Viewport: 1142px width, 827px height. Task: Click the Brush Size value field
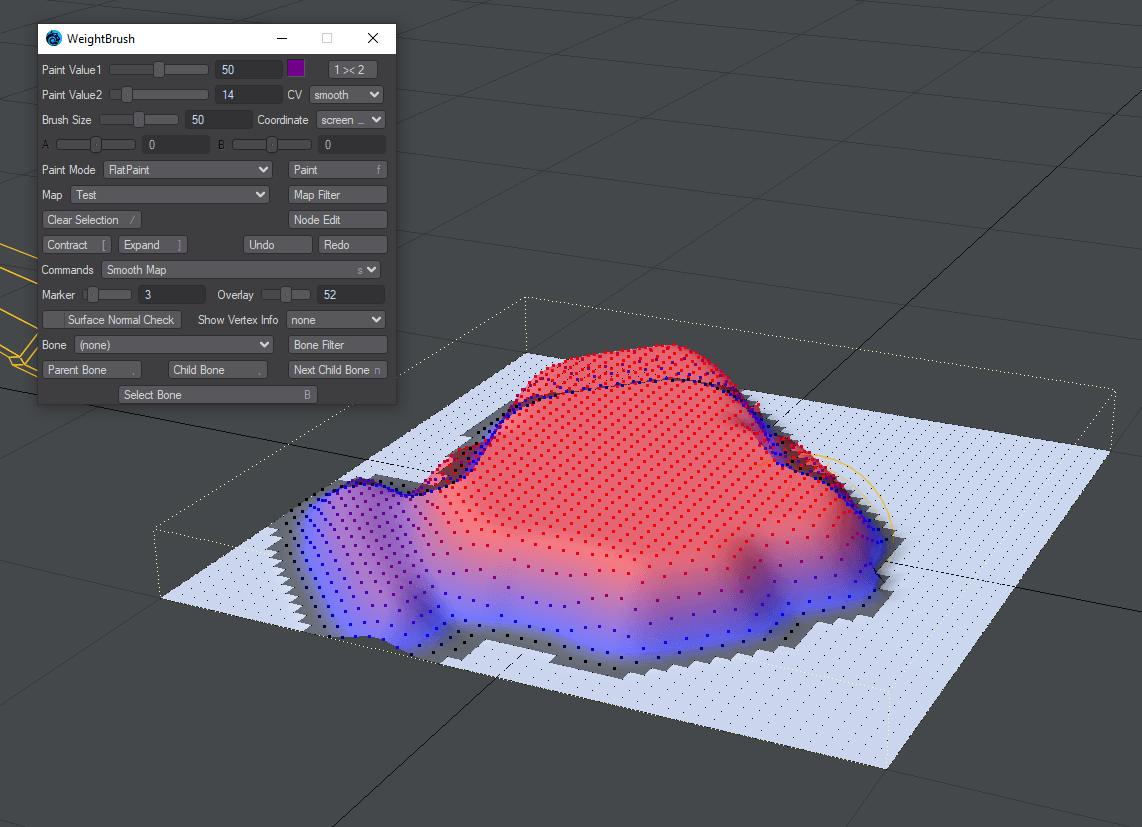pyautogui.click(x=217, y=120)
